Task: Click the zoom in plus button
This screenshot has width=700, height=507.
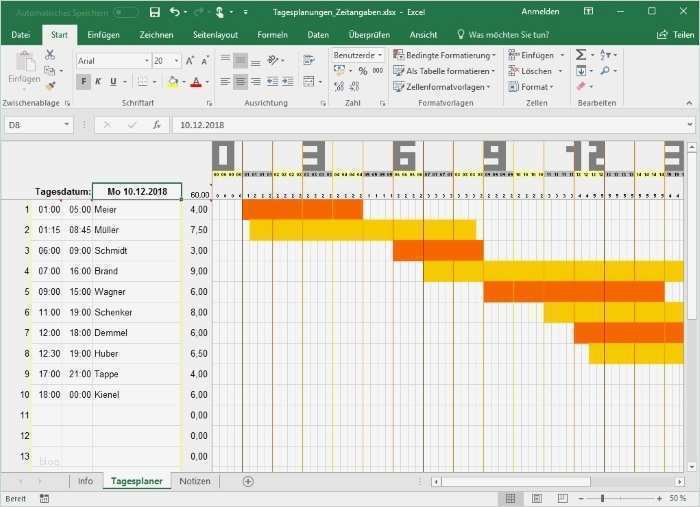Action: point(659,498)
